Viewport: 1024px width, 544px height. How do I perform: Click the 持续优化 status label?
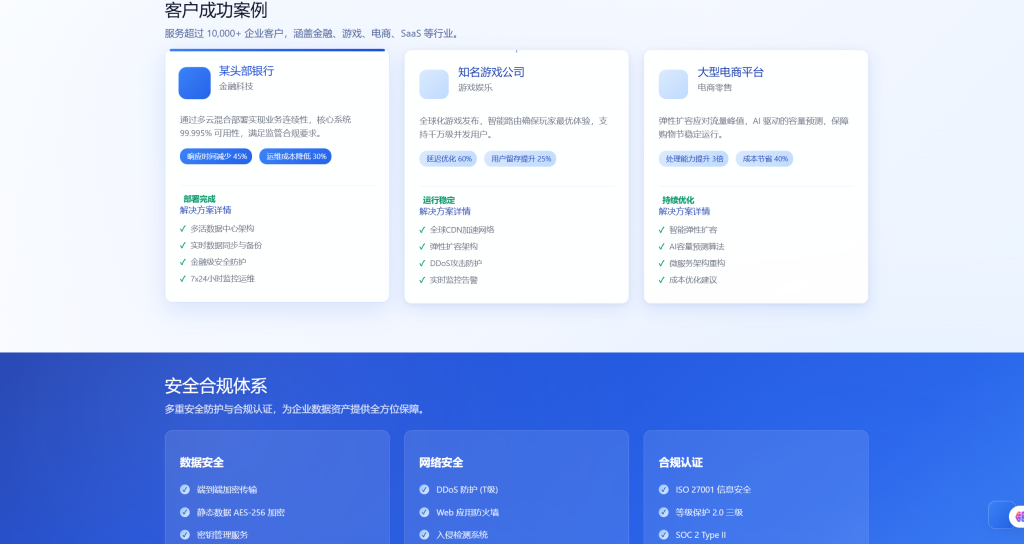(678, 200)
